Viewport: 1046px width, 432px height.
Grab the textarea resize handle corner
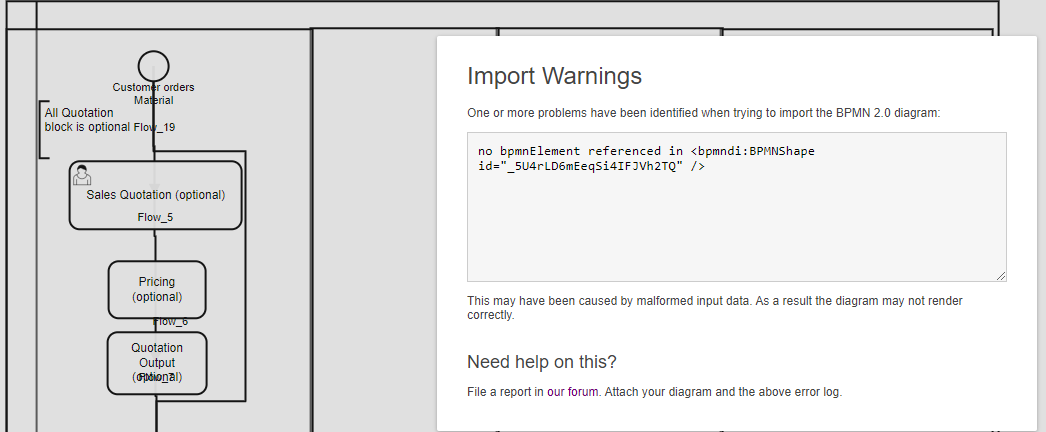point(1001,276)
